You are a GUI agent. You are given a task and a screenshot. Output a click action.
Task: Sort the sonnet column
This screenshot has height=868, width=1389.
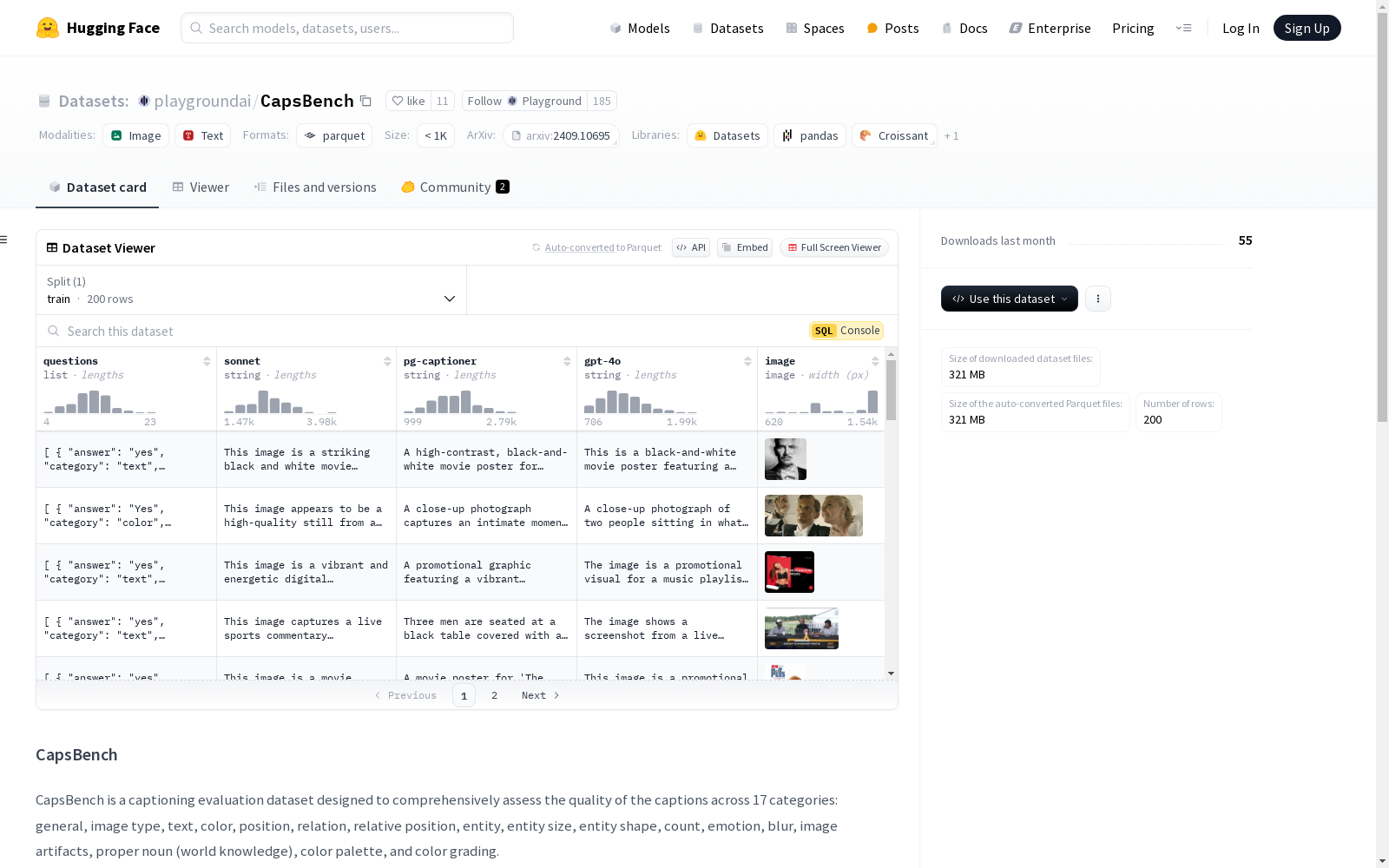point(387,361)
